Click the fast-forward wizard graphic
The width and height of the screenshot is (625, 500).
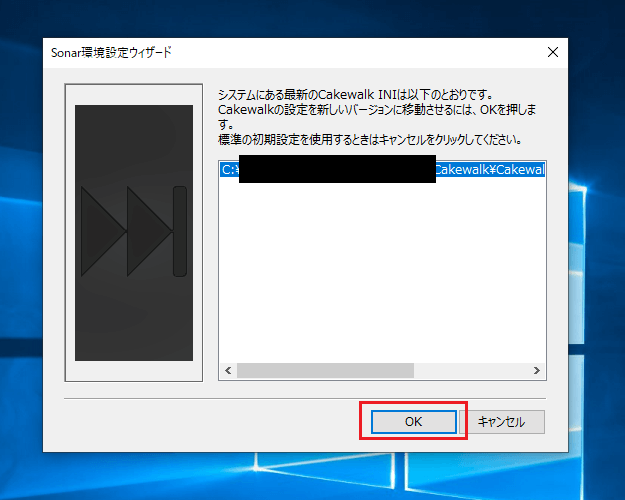pos(134,233)
